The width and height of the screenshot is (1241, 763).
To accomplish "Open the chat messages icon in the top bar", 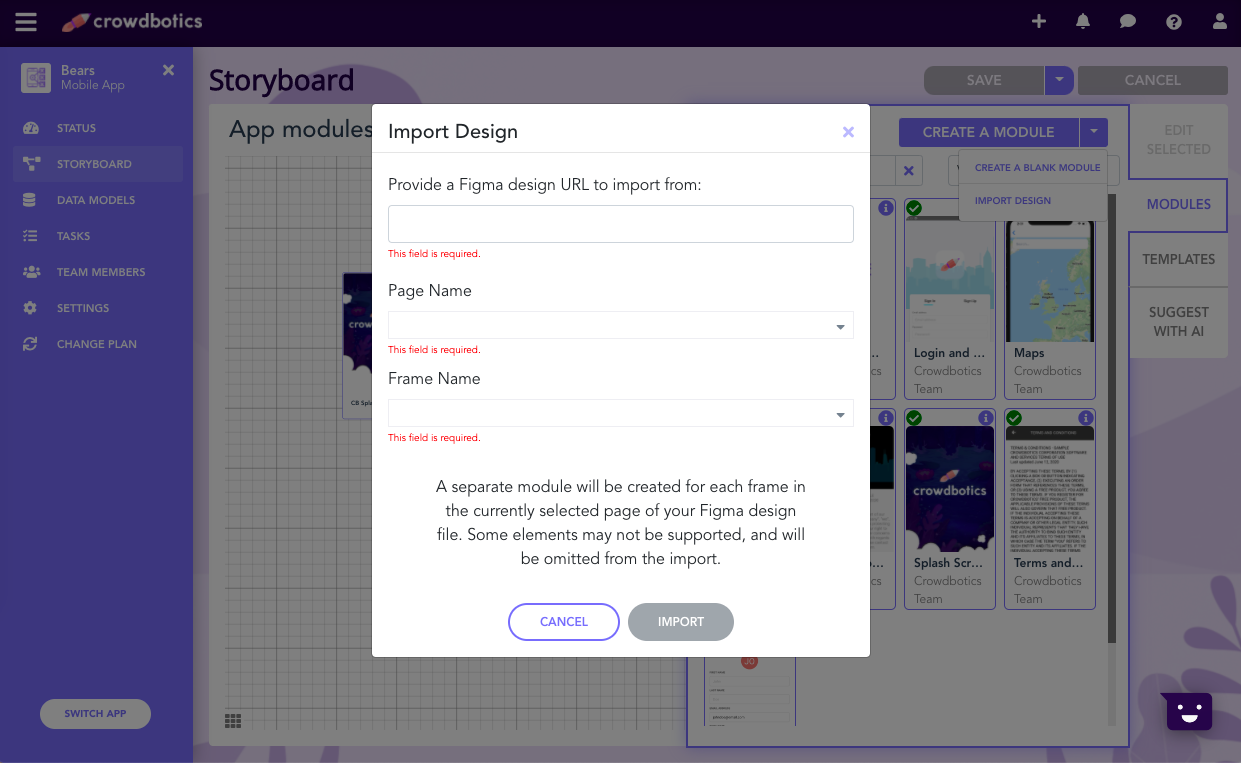I will 1128,21.
